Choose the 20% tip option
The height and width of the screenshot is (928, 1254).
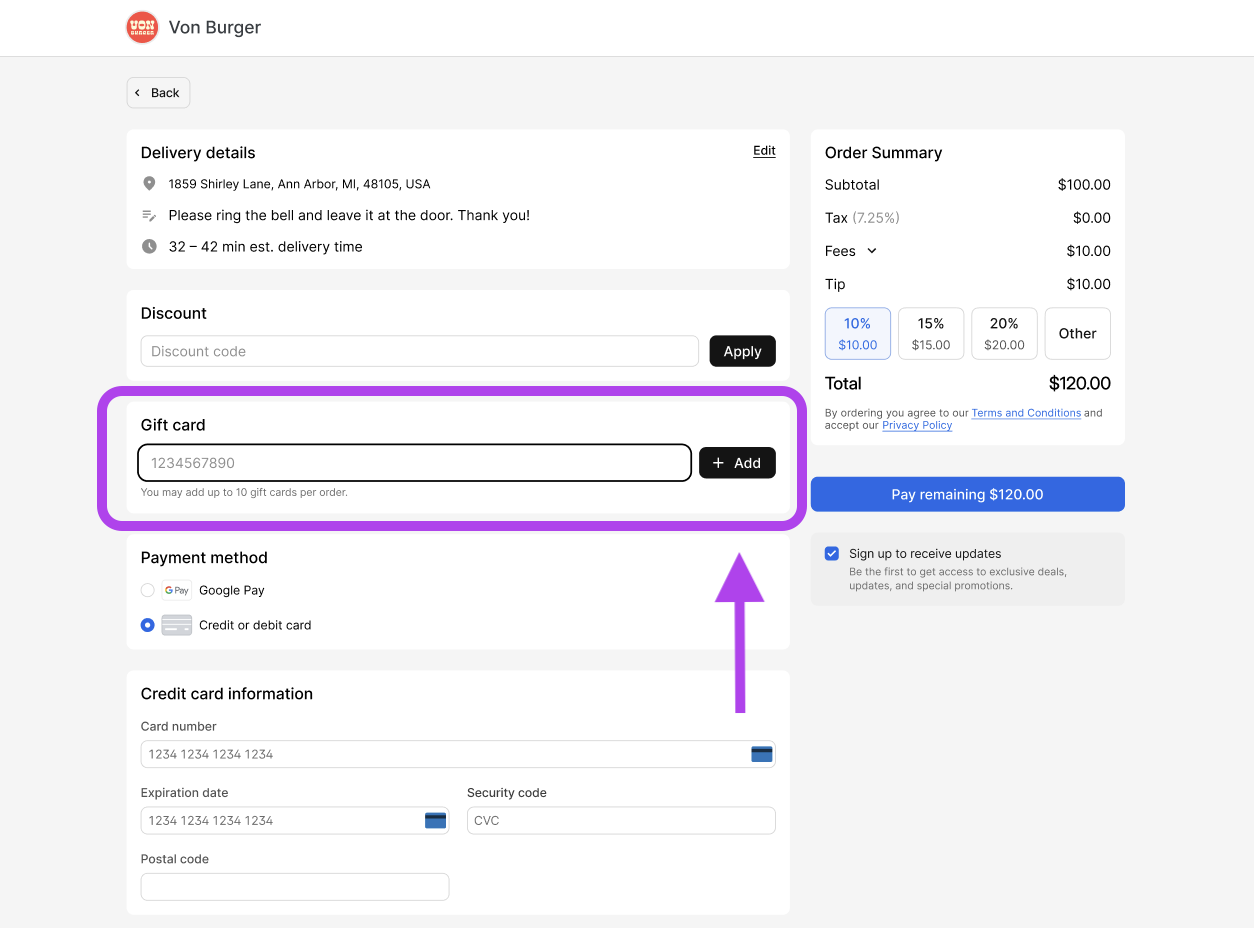point(1004,333)
